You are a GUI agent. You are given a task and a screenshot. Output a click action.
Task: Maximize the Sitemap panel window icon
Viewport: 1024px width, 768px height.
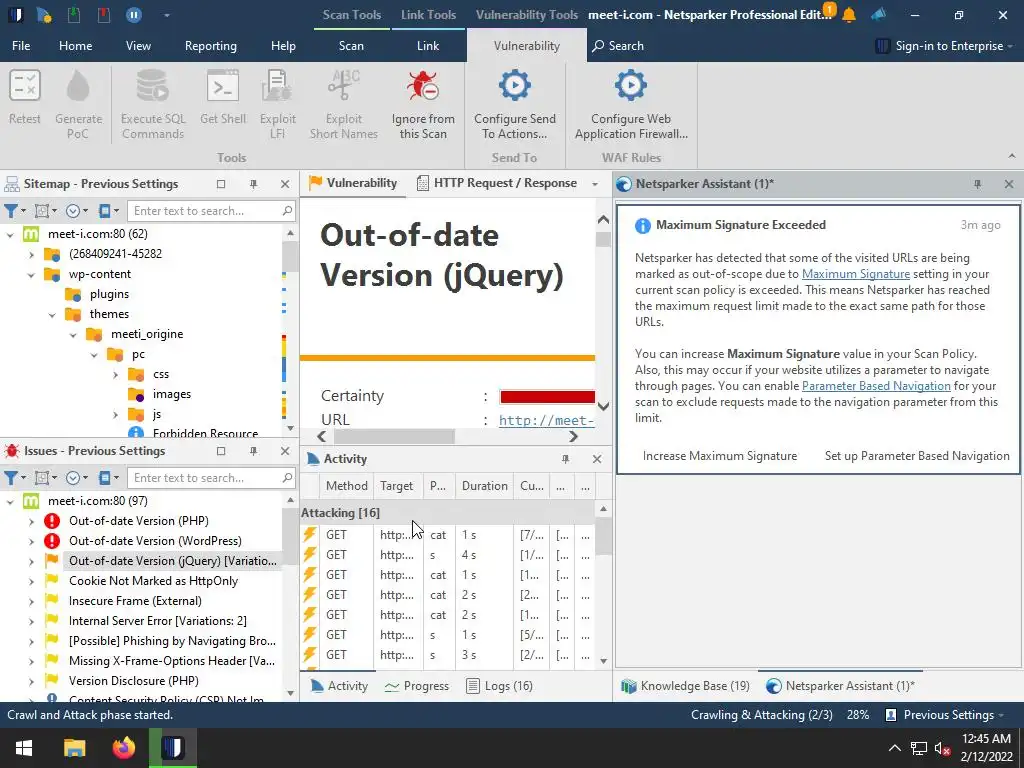tap(221, 184)
